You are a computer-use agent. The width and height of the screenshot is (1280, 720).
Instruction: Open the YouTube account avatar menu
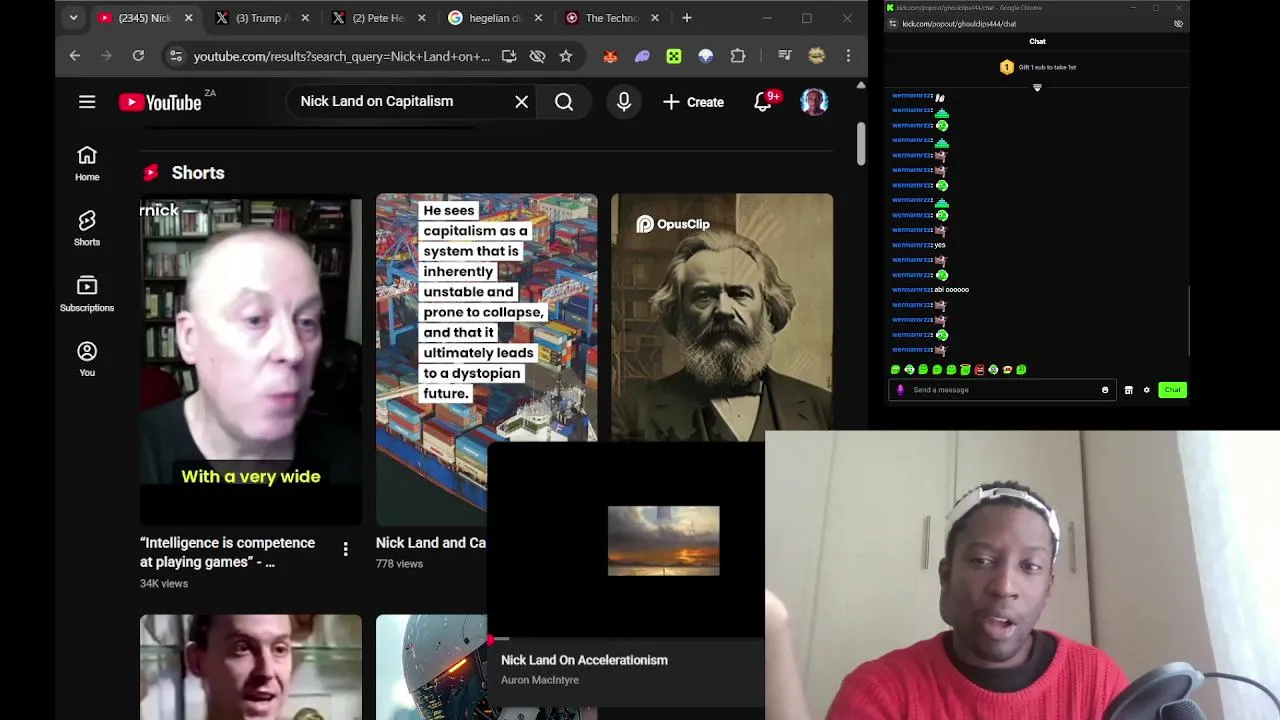coord(814,102)
